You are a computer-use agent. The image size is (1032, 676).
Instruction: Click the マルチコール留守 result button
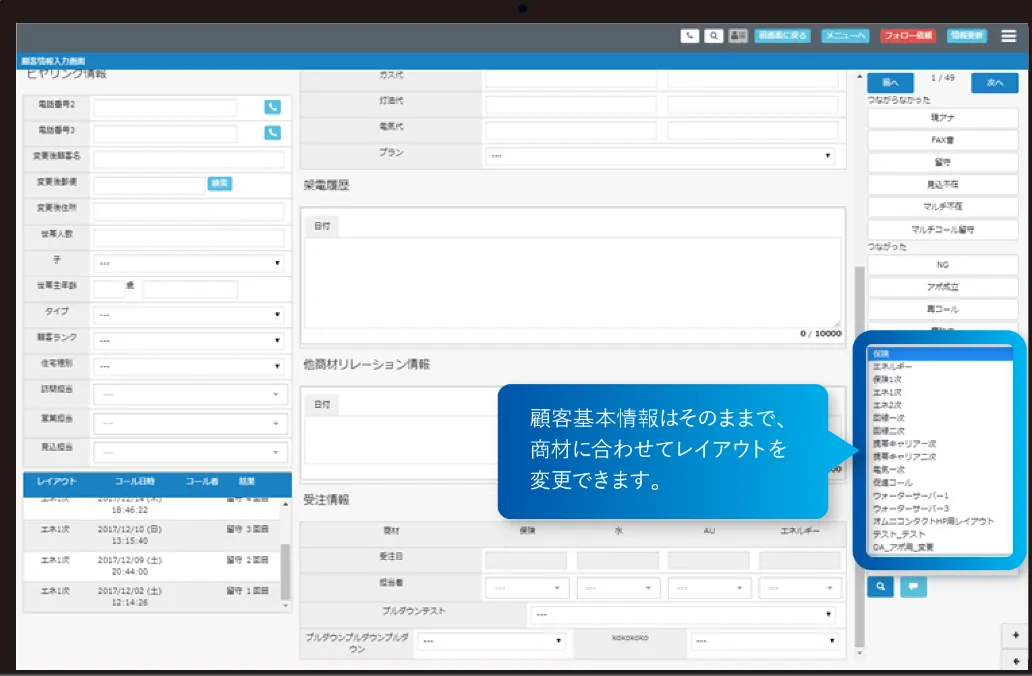(942, 229)
